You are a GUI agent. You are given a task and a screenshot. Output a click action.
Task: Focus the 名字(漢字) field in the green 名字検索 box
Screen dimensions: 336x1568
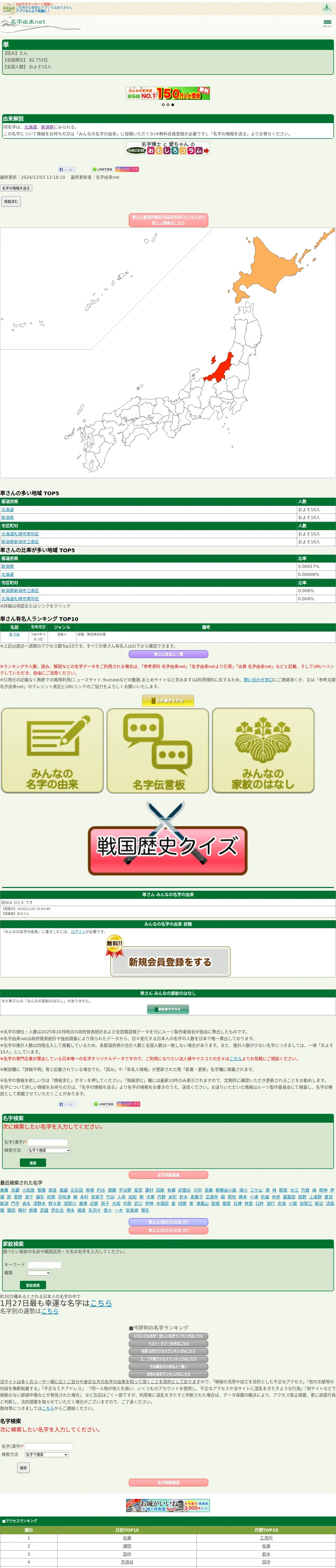pos(48,1143)
